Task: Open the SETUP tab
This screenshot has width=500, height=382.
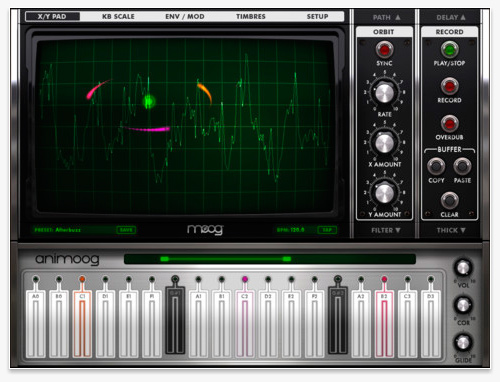Action: (317, 16)
